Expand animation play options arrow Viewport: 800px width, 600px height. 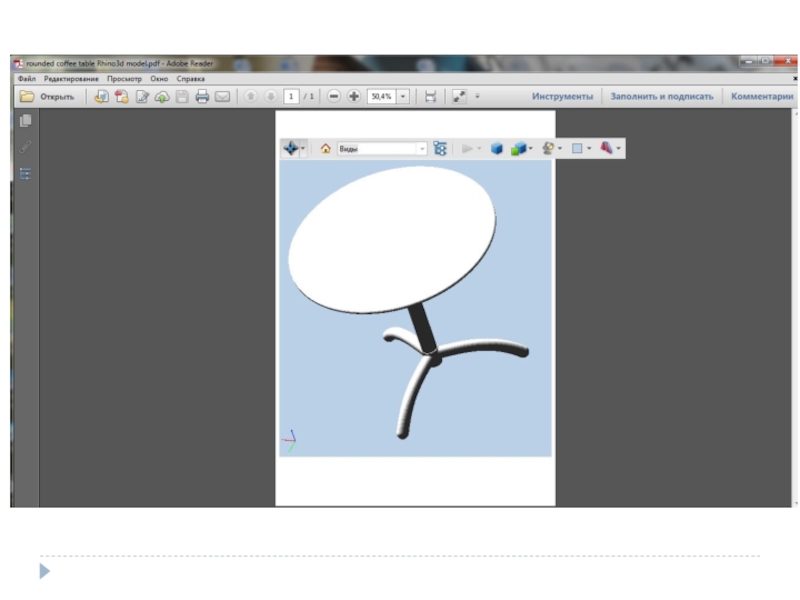pyautogui.click(x=479, y=148)
